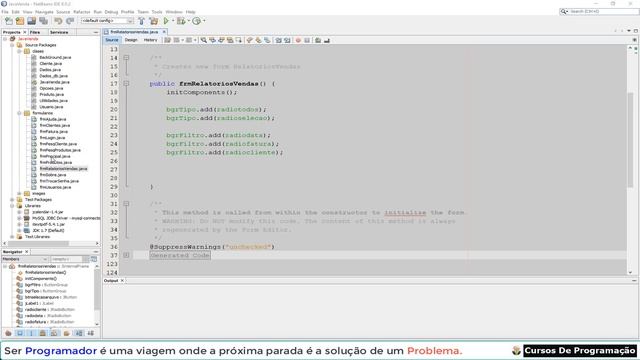Click the first editor toolbar icon after History

click(167, 40)
